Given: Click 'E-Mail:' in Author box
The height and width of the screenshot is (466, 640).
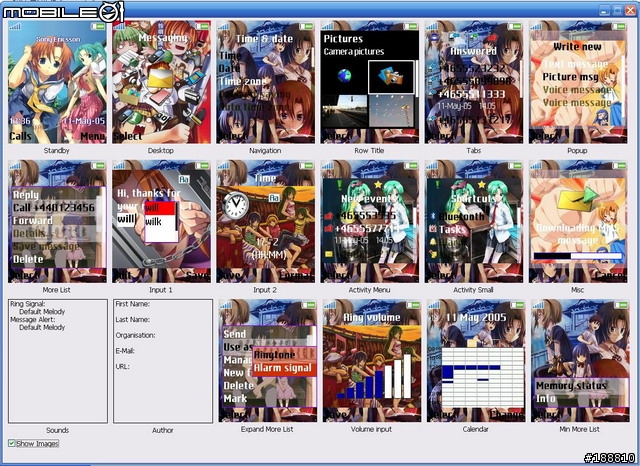Looking at the screenshot, I should [x=125, y=351].
